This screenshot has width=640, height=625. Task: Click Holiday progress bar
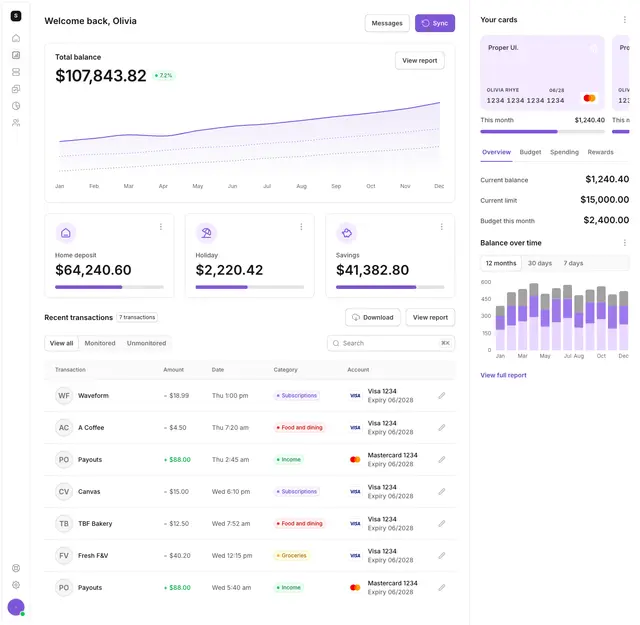click(250, 287)
